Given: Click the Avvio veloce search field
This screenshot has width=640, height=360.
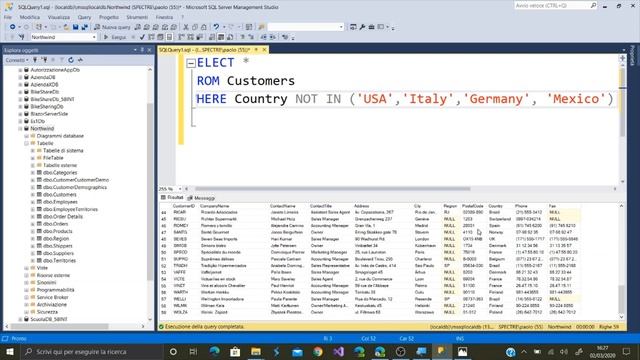Looking at the screenshot, I should point(551,5).
